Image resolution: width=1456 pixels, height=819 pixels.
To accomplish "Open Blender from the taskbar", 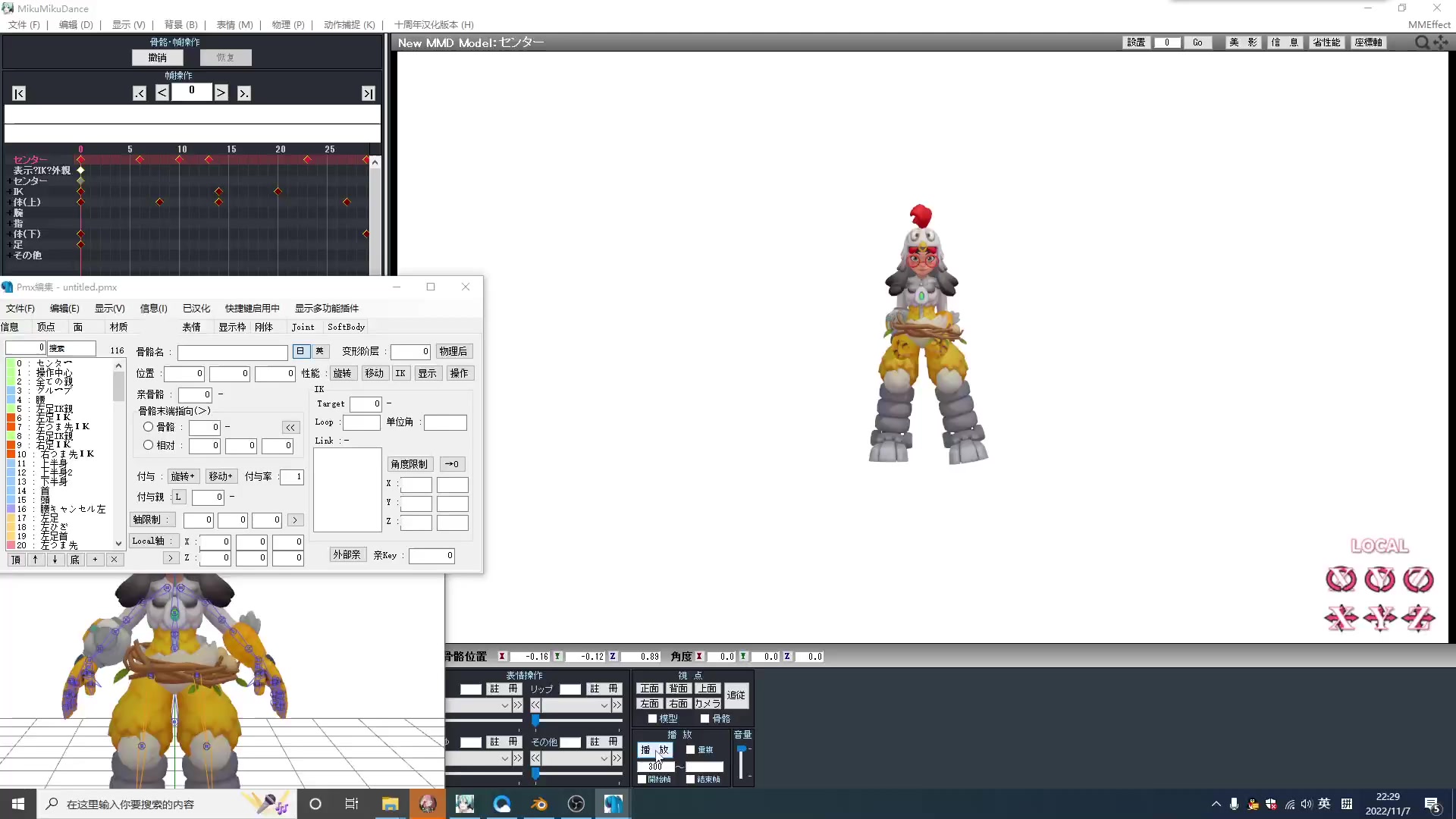I will pyautogui.click(x=539, y=804).
